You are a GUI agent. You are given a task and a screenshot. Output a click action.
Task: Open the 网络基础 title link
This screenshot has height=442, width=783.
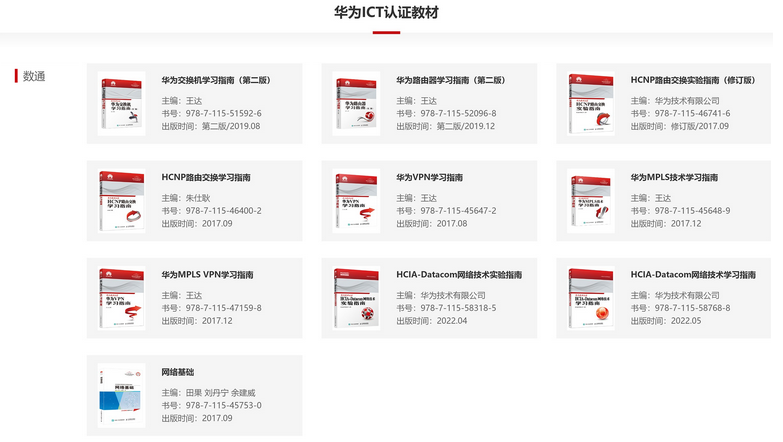coord(178,371)
